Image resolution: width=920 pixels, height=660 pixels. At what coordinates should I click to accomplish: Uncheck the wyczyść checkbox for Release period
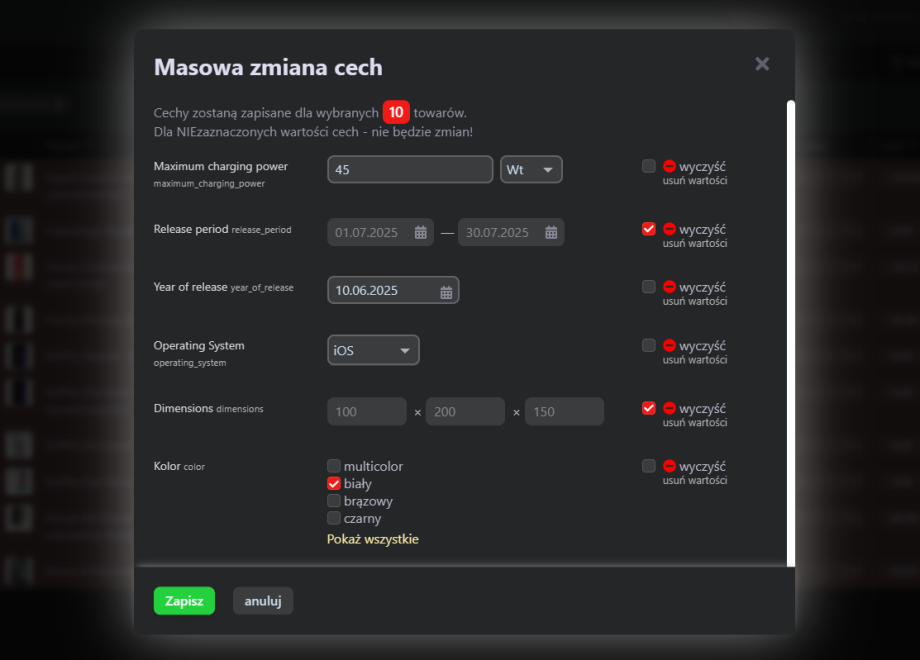tap(649, 229)
